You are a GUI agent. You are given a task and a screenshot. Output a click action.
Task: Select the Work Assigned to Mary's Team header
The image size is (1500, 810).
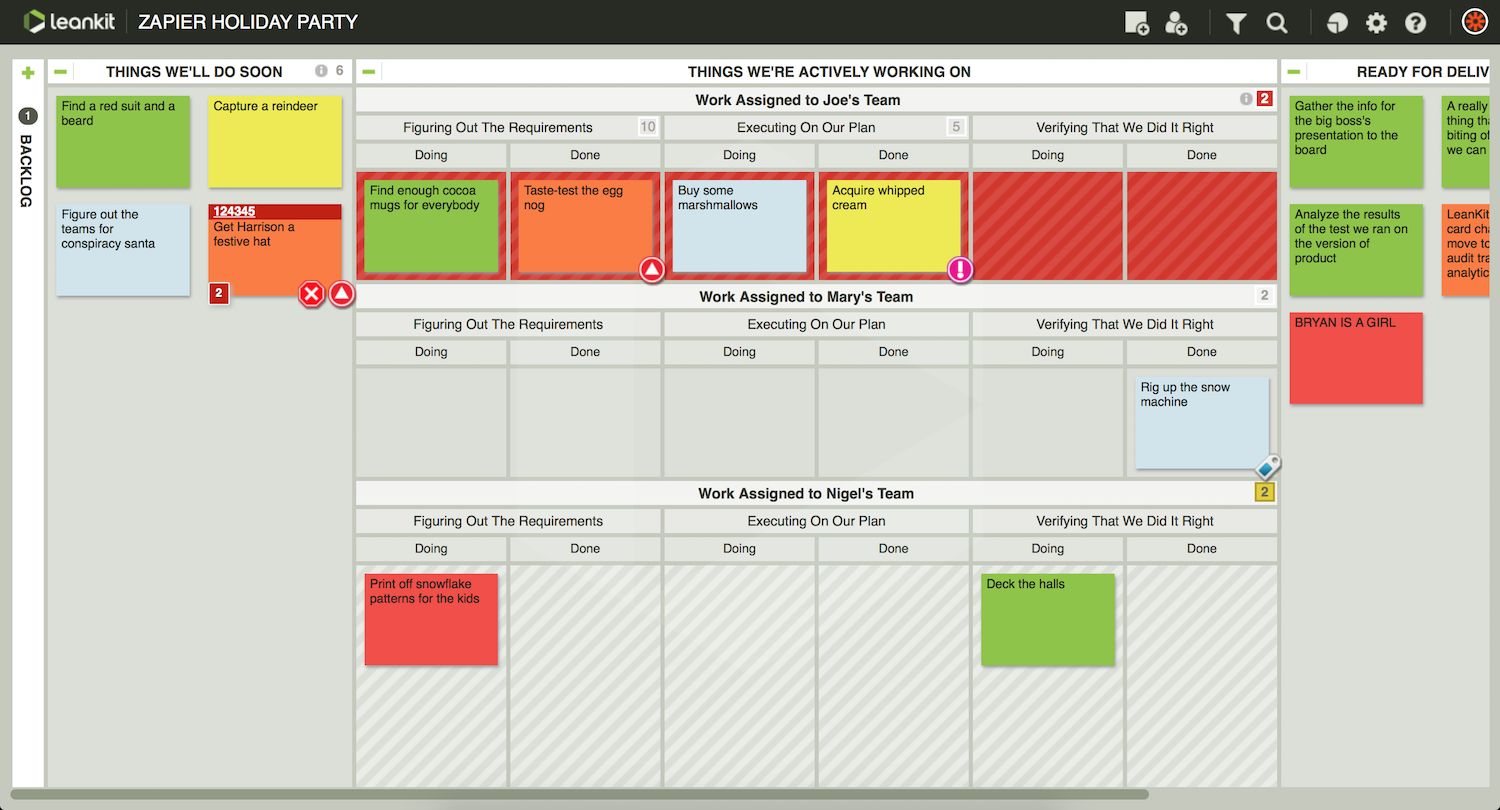click(x=805, y=297)
